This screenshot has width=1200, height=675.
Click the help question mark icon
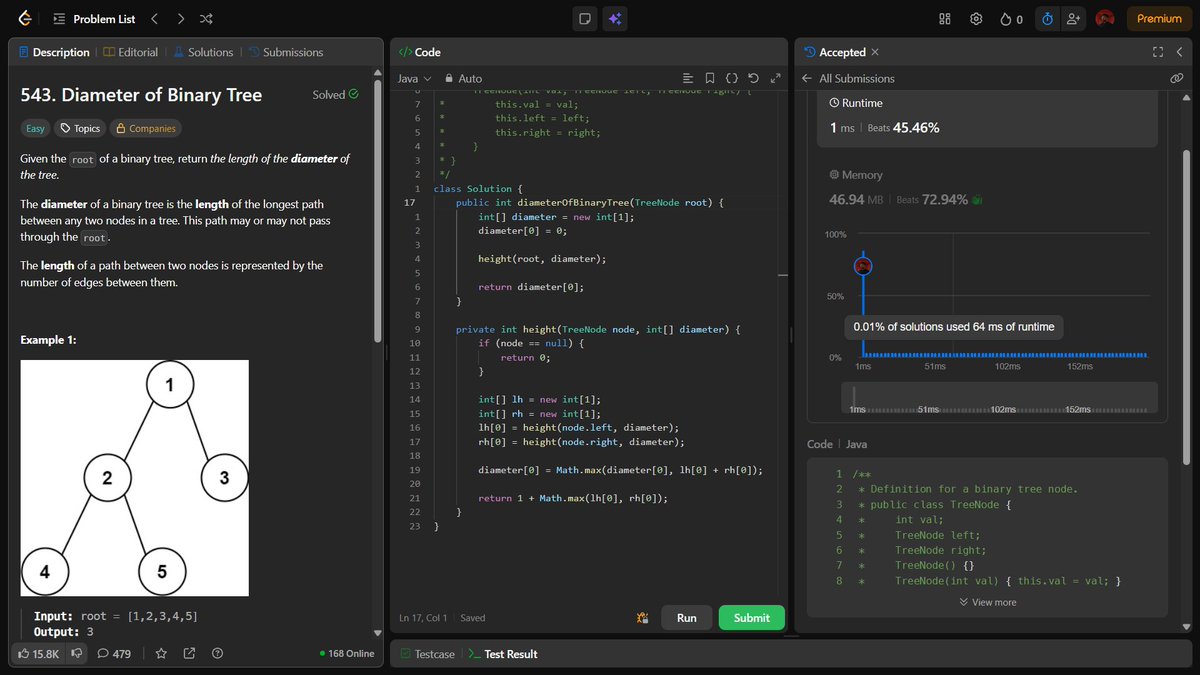[x=217, y=654]
